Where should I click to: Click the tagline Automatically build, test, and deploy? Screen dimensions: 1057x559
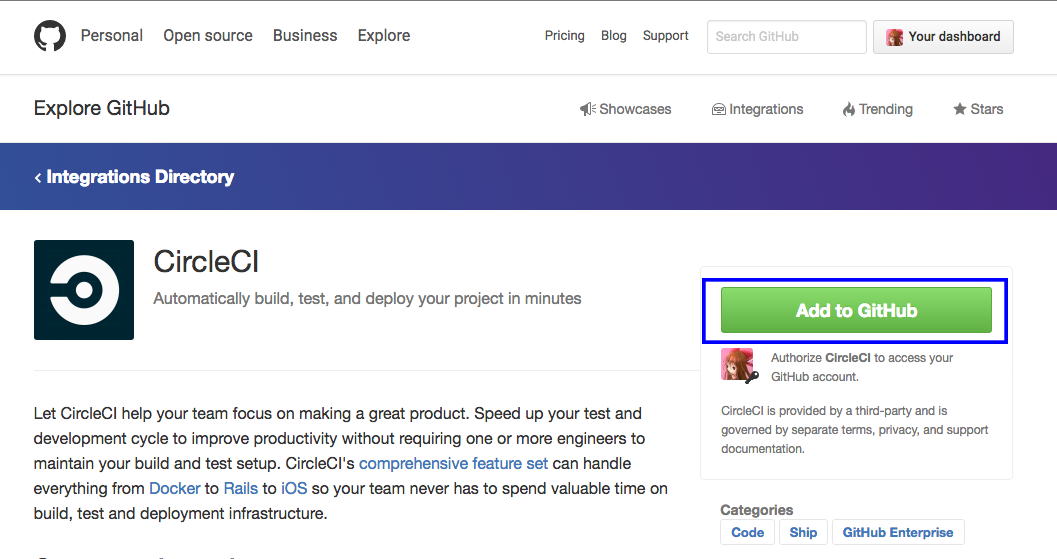click(367, 298)
